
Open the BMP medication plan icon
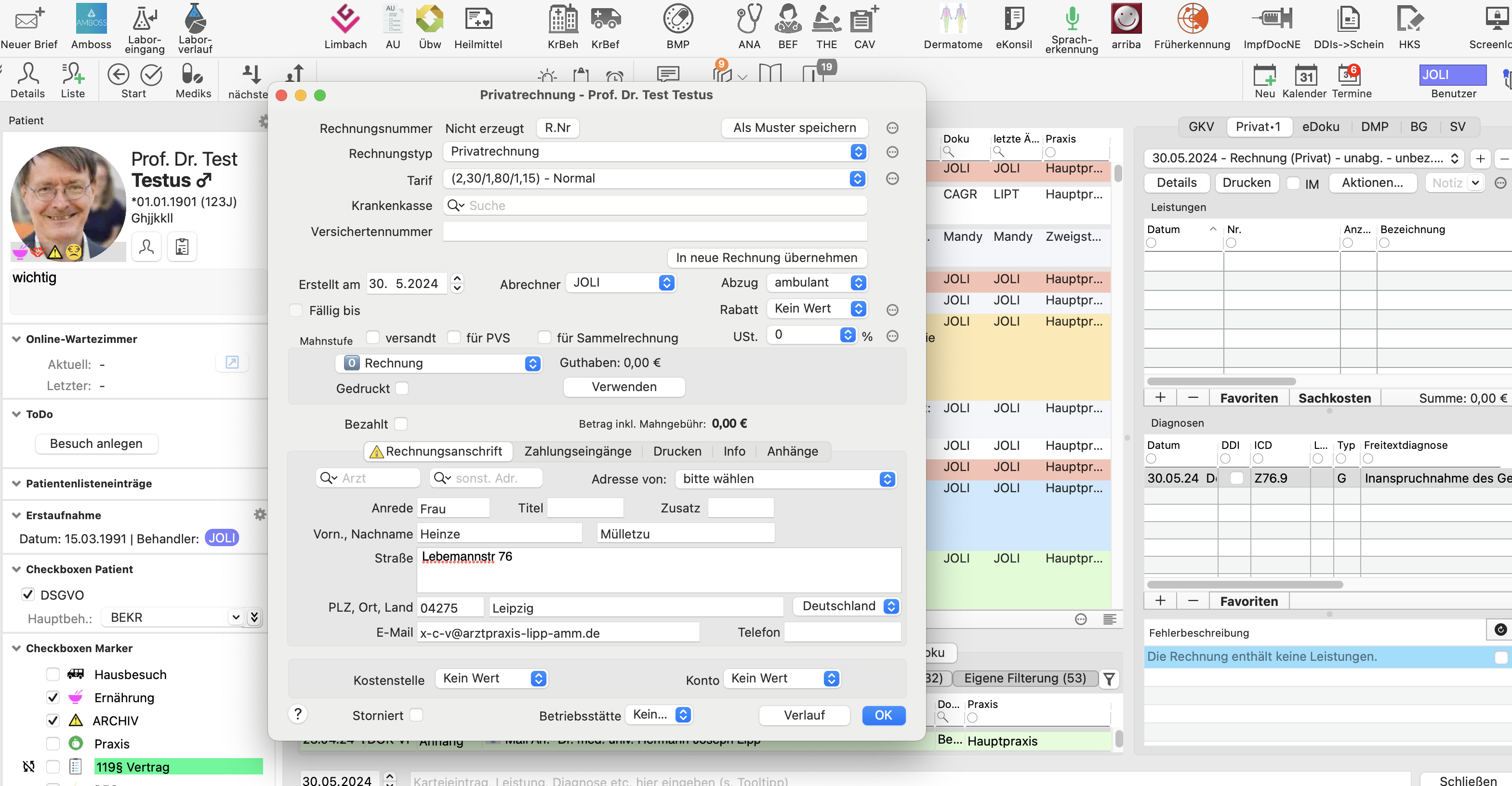pyautogui.click(x=678, y=26)
